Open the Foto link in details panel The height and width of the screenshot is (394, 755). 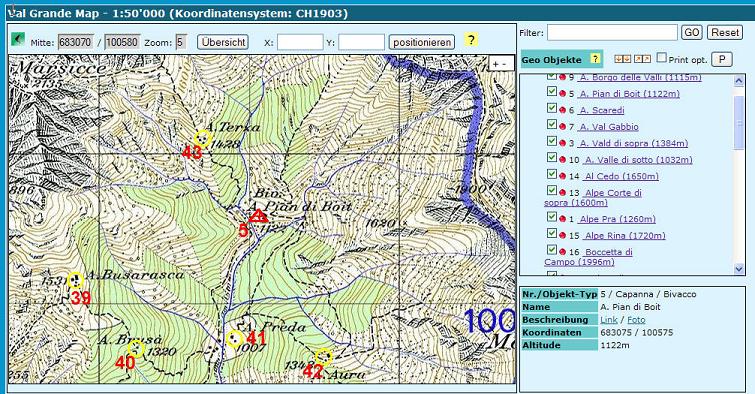pos(636,320)
